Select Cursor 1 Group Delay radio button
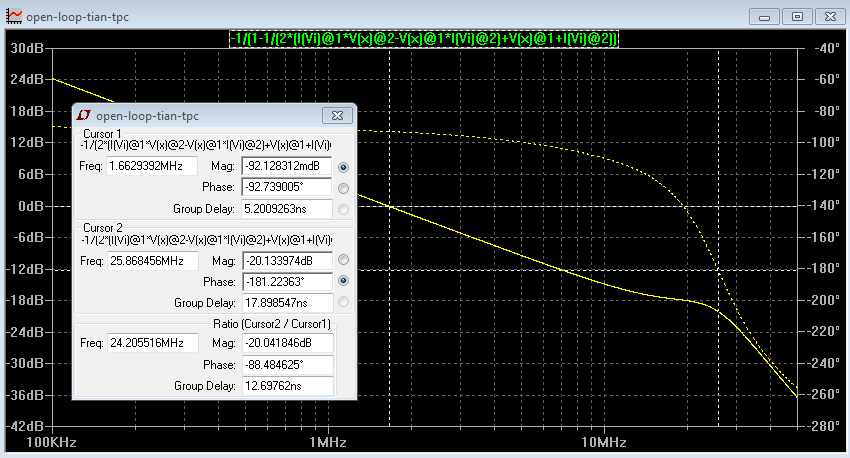 [x=343, y=209]
